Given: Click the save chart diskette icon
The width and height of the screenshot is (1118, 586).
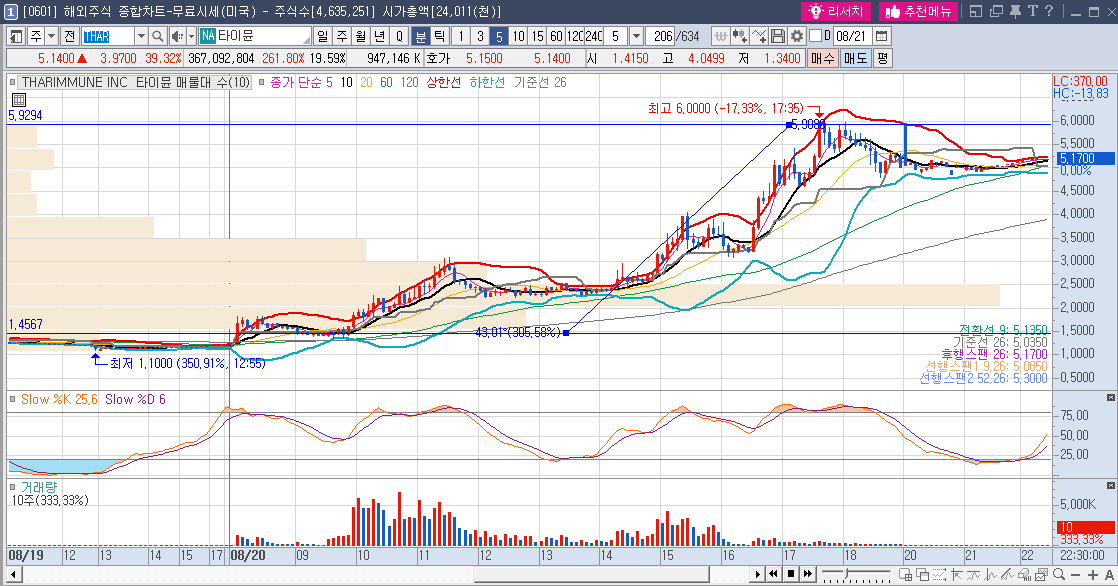Looking at the screenshot, I should [777, 36].
